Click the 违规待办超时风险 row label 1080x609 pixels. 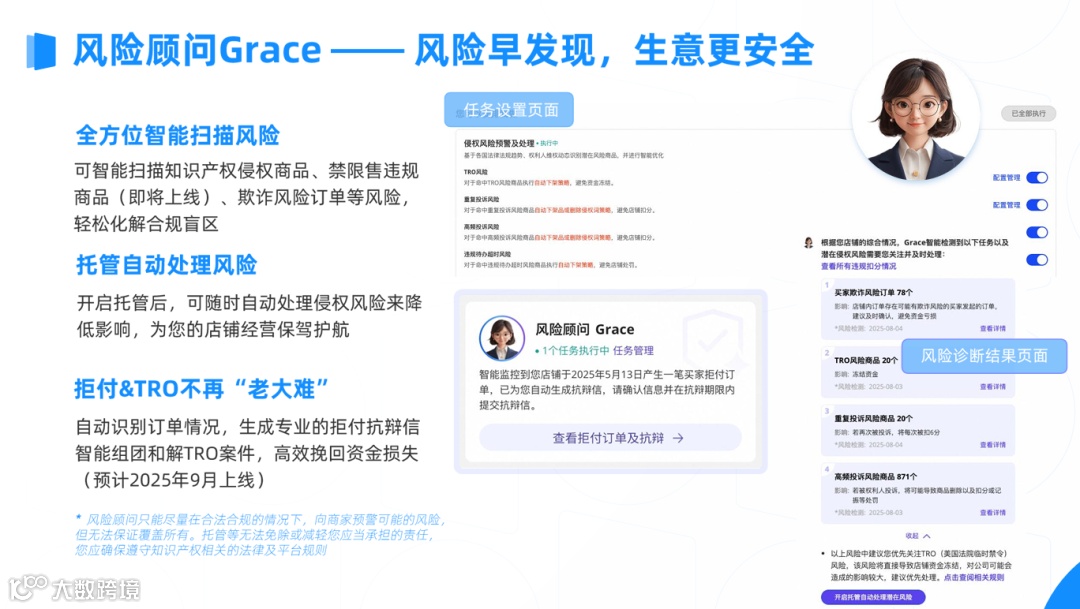point(487,254)
